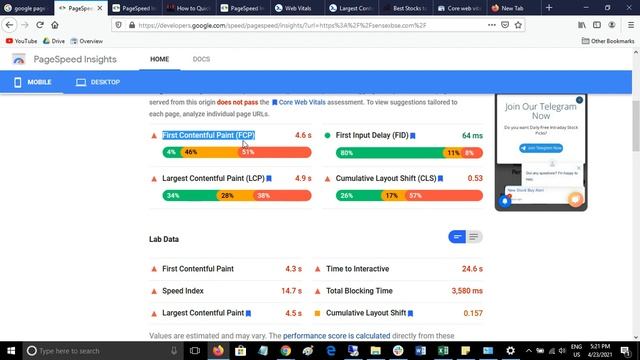This screenshot has width=640, height=360.
Task: Follow the performance score is calculated link
Action: [x=336, y=336]
